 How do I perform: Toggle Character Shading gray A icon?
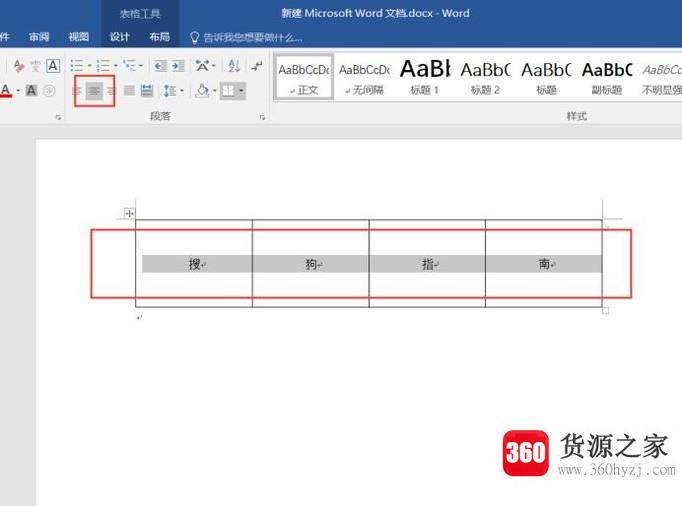tap(31, 90)
